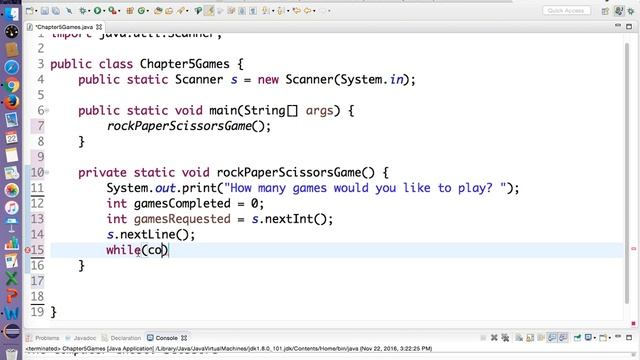The width and height of the screenshot is (640, 360).
Task: Click the gamesRequested variable on line 13
Action: (182, 219)
